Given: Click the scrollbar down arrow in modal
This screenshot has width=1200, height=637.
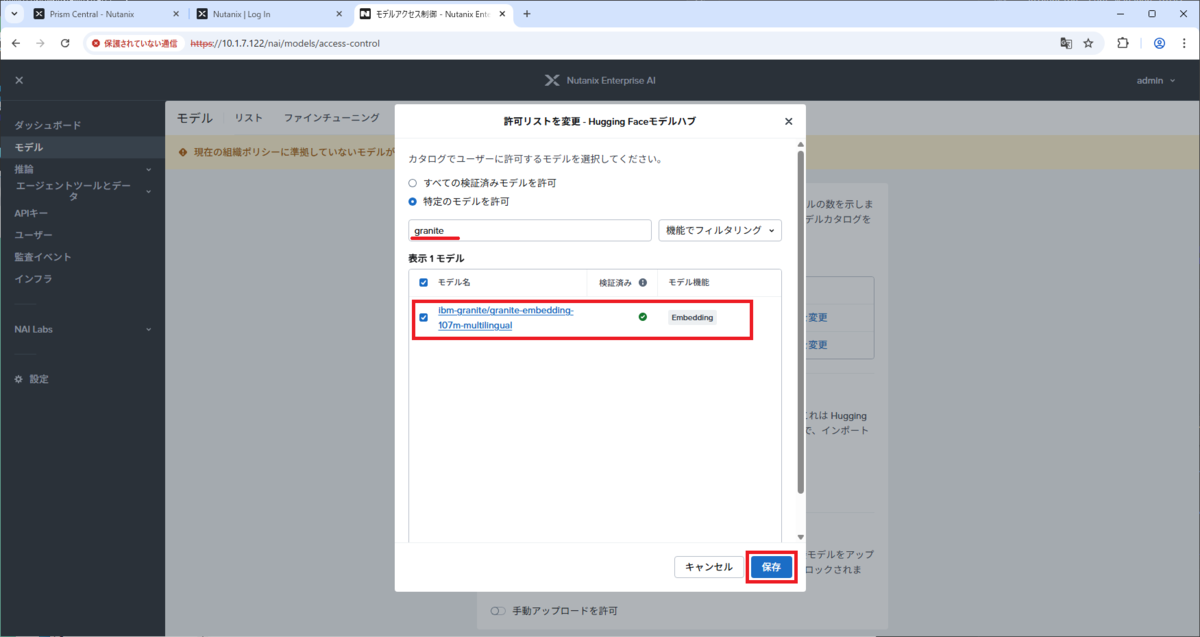Looking at the screenshot, I should (x=800, y=537).
